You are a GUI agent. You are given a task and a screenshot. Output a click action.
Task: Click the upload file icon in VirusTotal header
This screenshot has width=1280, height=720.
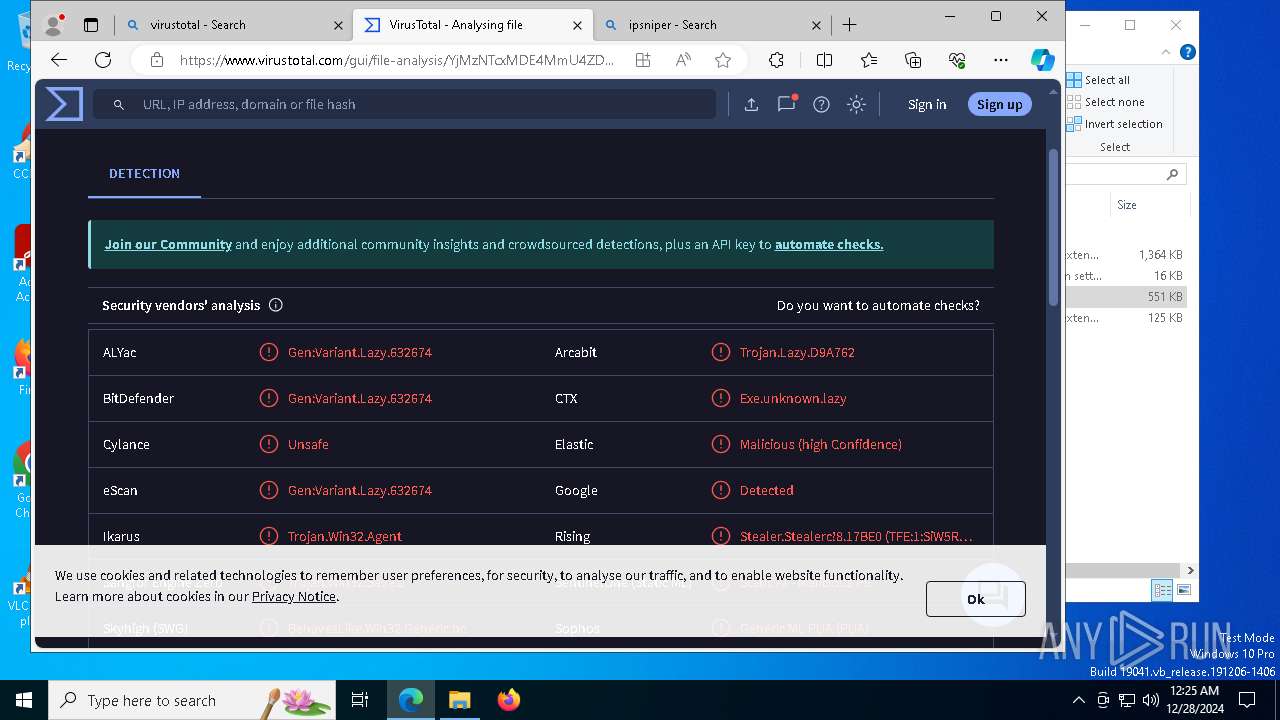(751, 104)
